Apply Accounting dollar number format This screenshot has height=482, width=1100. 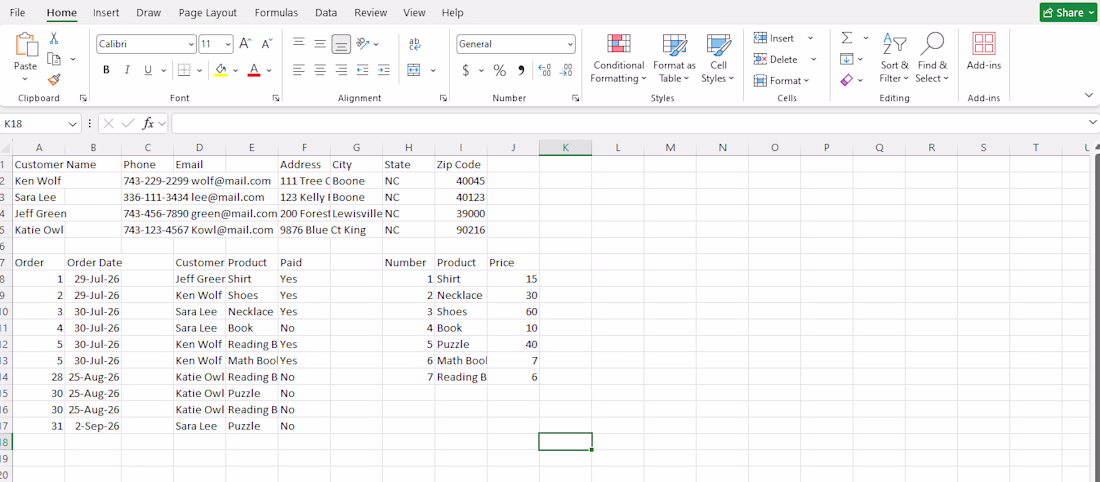pyautogui.click(x=466, y=70)
